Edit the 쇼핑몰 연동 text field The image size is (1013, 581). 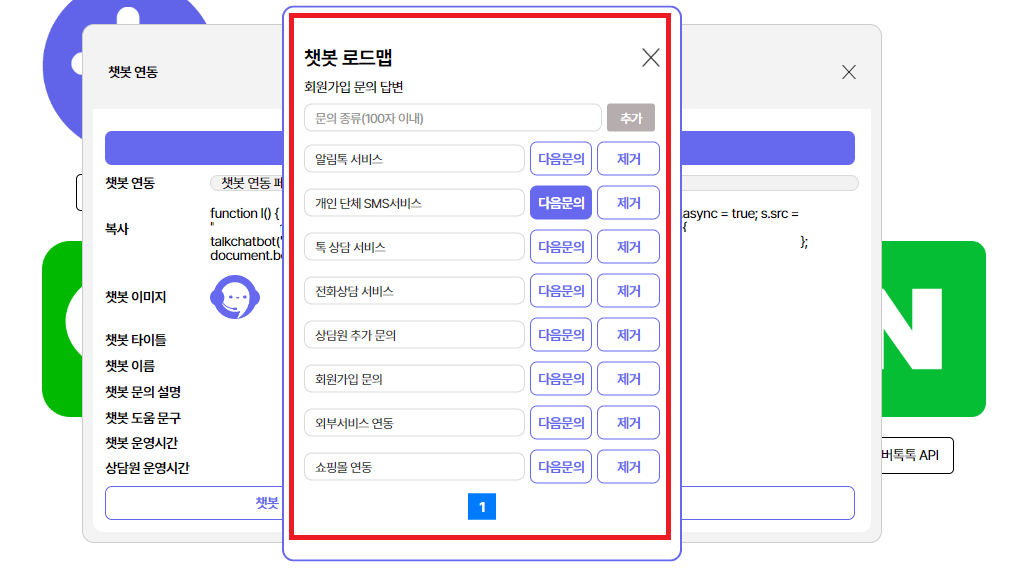point(414,467)
